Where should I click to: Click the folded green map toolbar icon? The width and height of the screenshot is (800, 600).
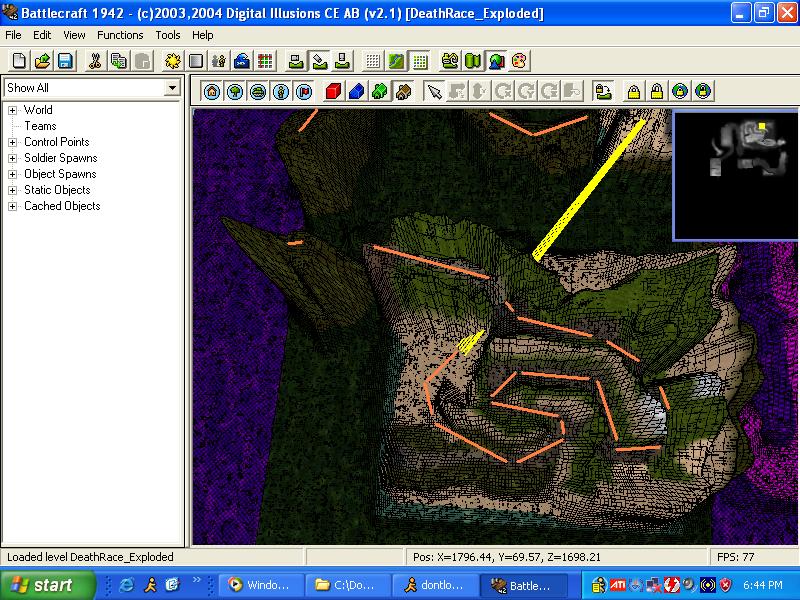coord(472,61)
